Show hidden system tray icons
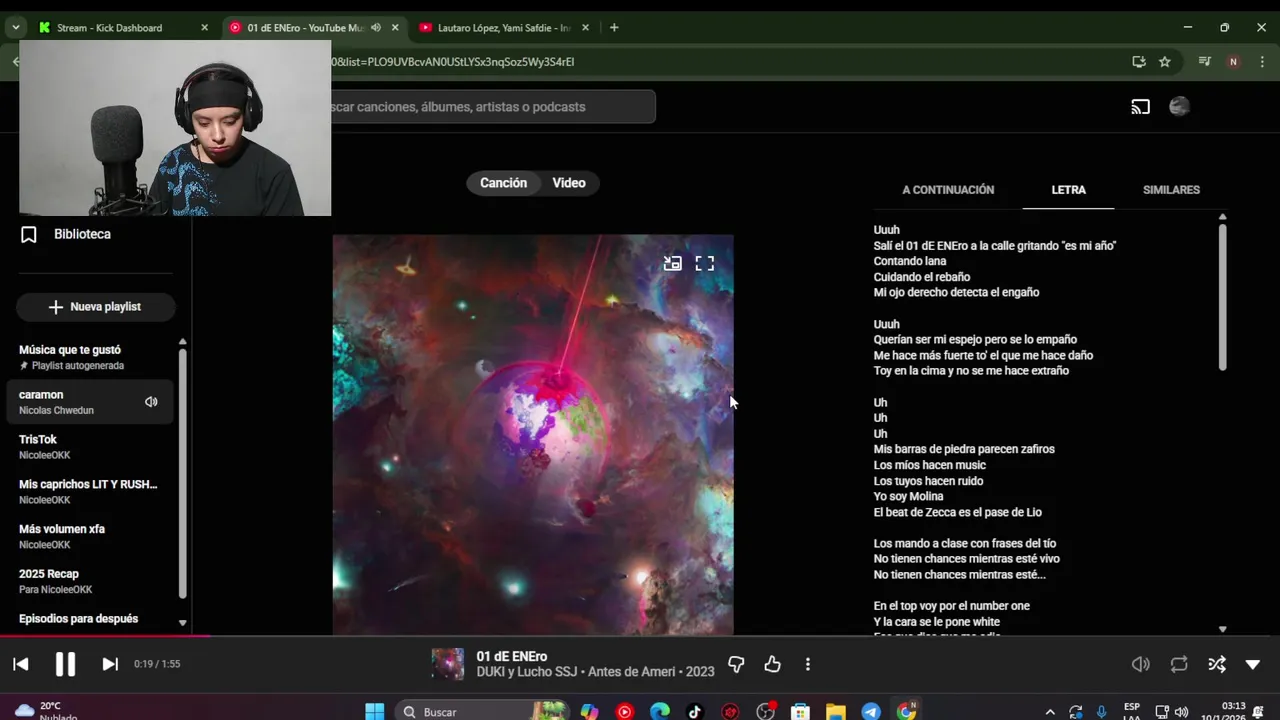 [1049, 712]
